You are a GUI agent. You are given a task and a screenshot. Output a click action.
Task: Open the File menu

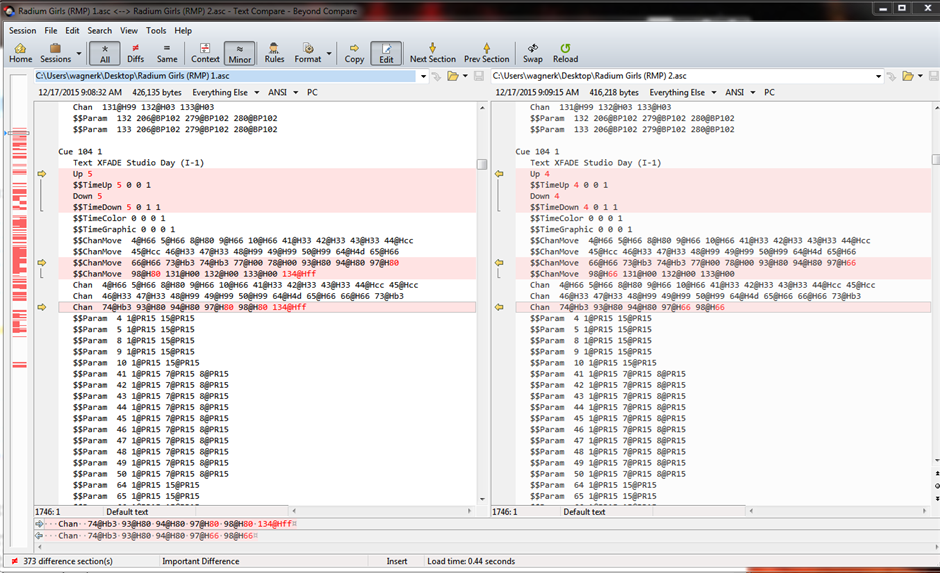(x=51, y=31)
